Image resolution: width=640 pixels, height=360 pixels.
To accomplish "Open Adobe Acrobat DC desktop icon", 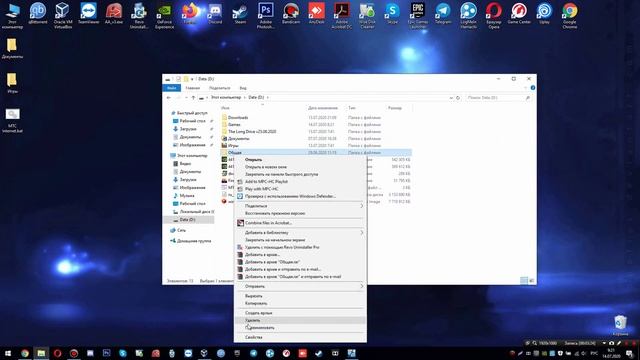I will point(342,16).
